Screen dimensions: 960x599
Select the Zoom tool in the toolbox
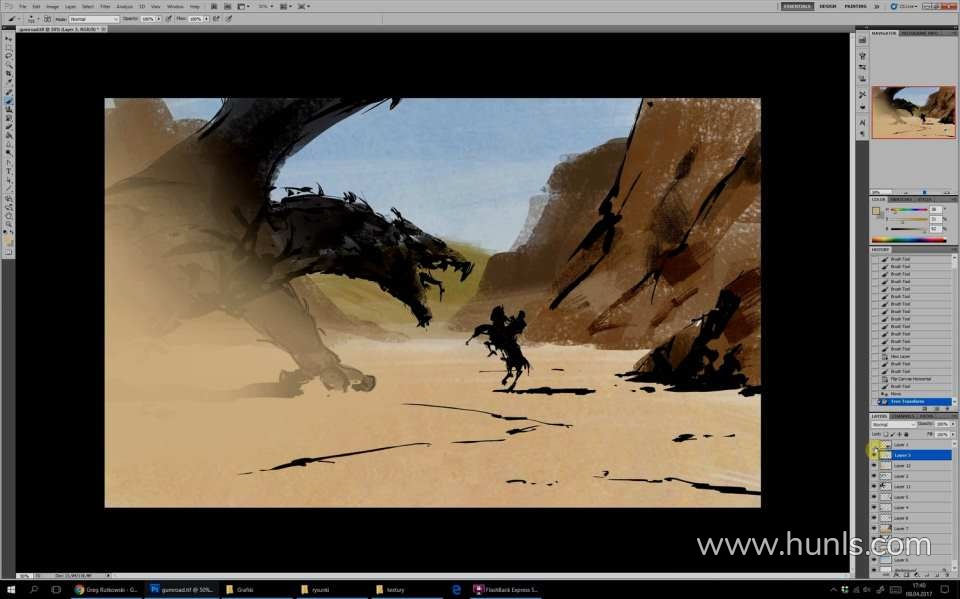(x=9, y=215)
